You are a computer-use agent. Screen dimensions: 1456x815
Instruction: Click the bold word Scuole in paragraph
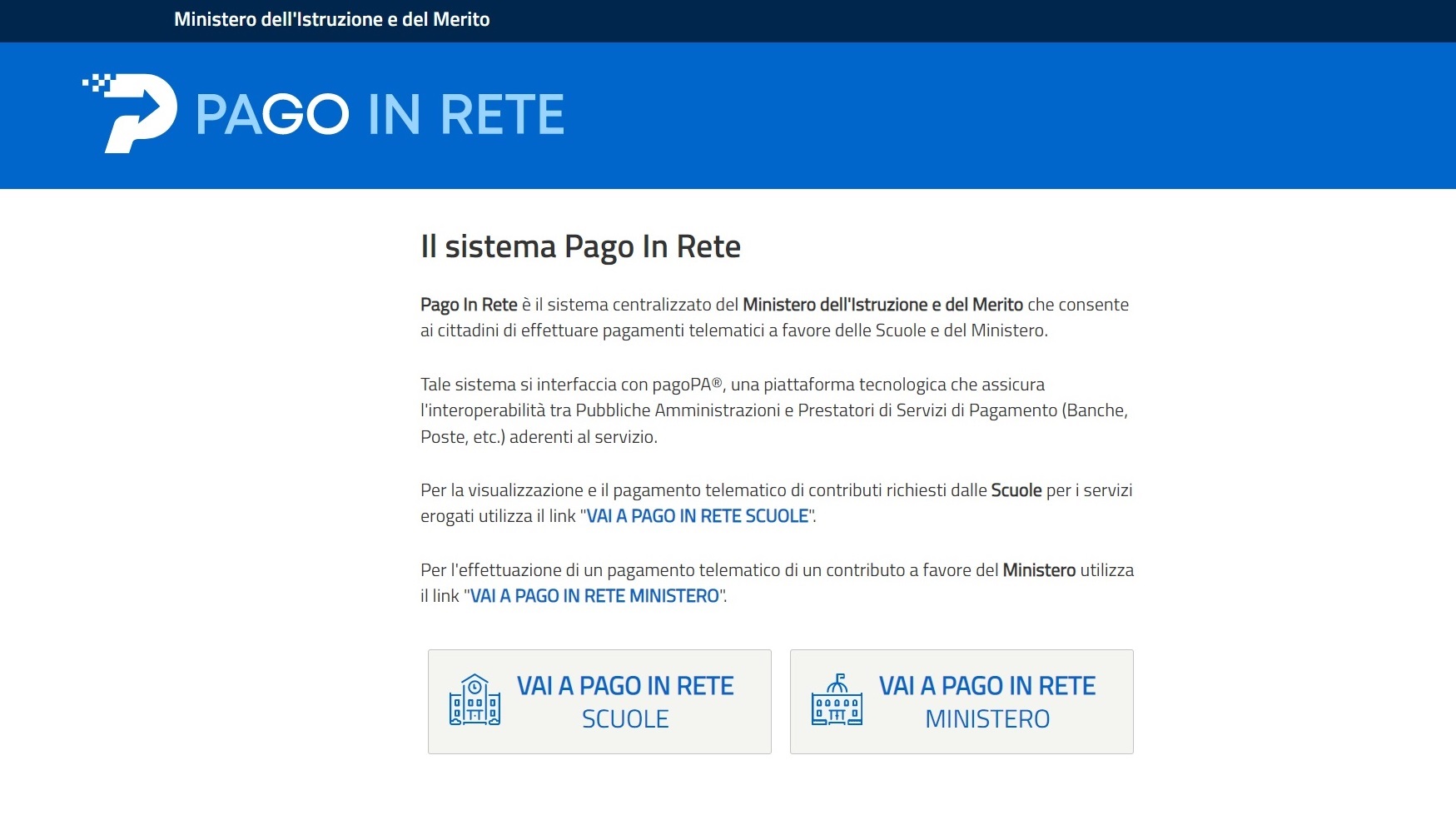pyautogui.click(x=1016, y=490)
